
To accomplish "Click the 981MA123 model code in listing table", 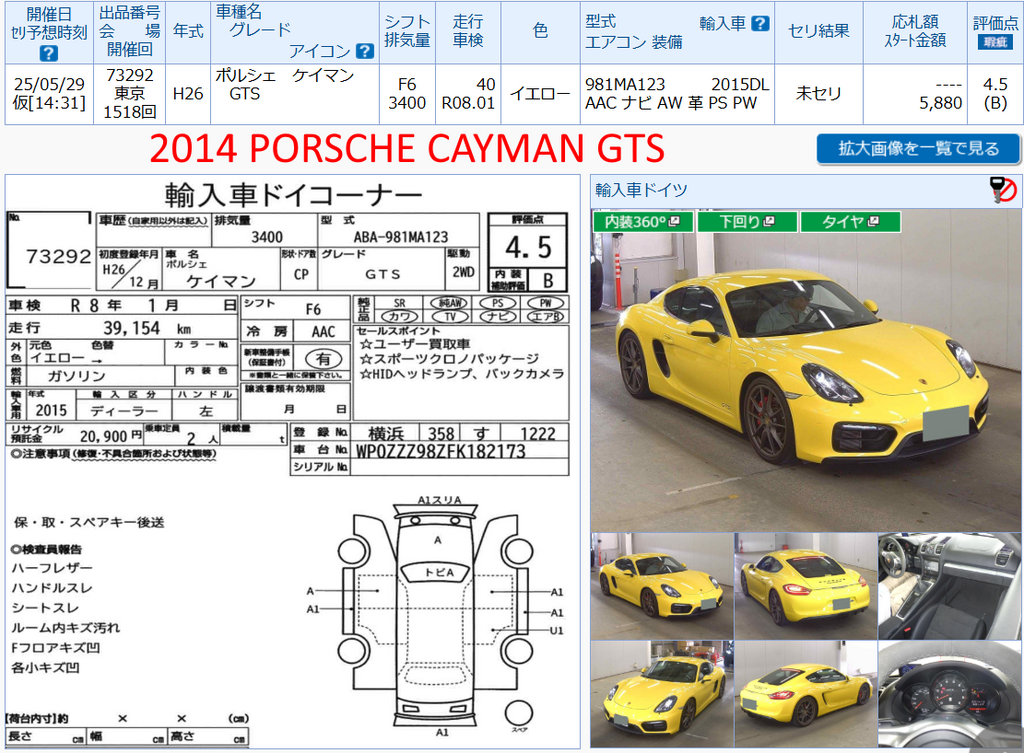I will point(625,85).
